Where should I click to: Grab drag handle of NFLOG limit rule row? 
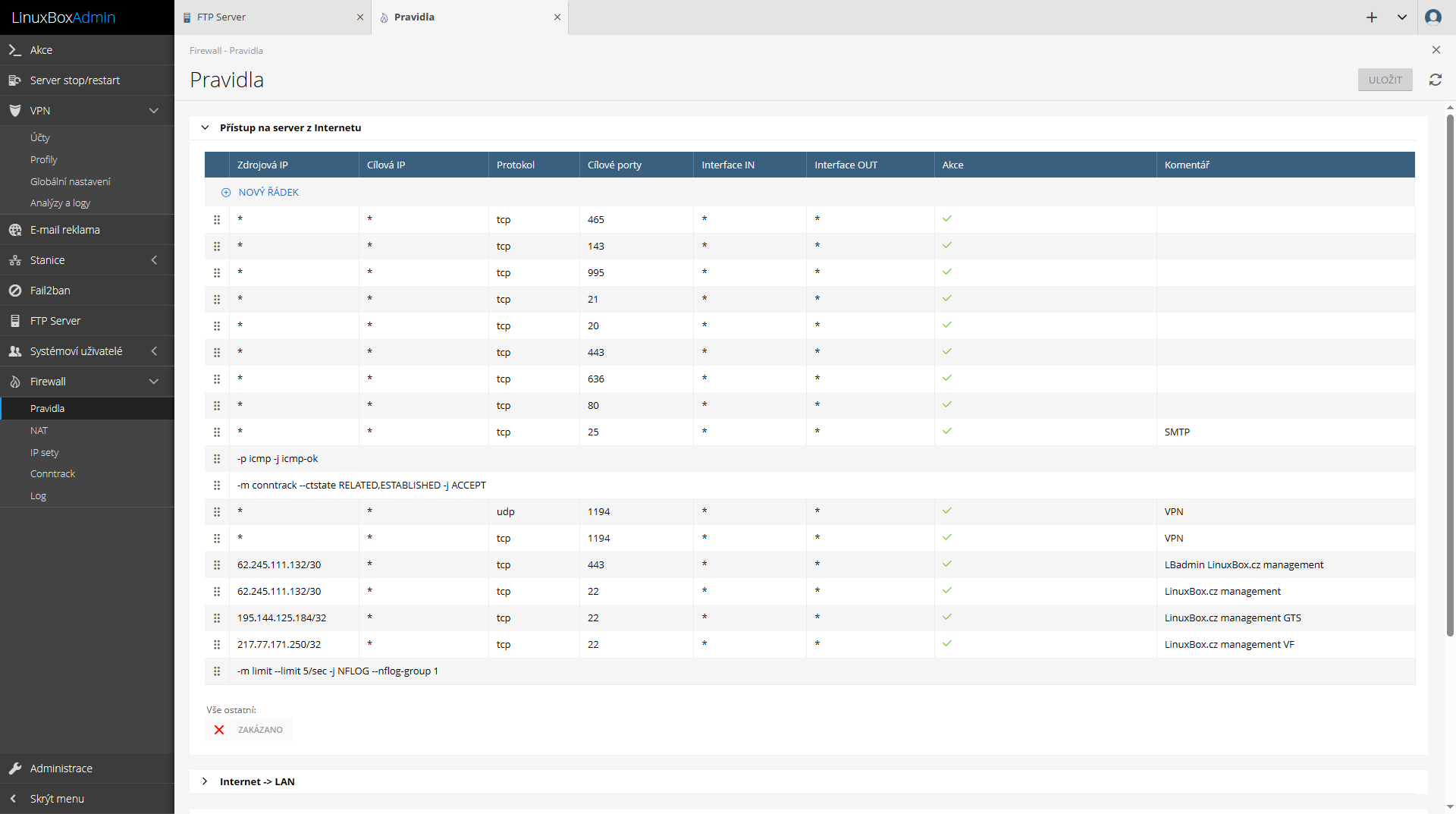tap(217, 671)
